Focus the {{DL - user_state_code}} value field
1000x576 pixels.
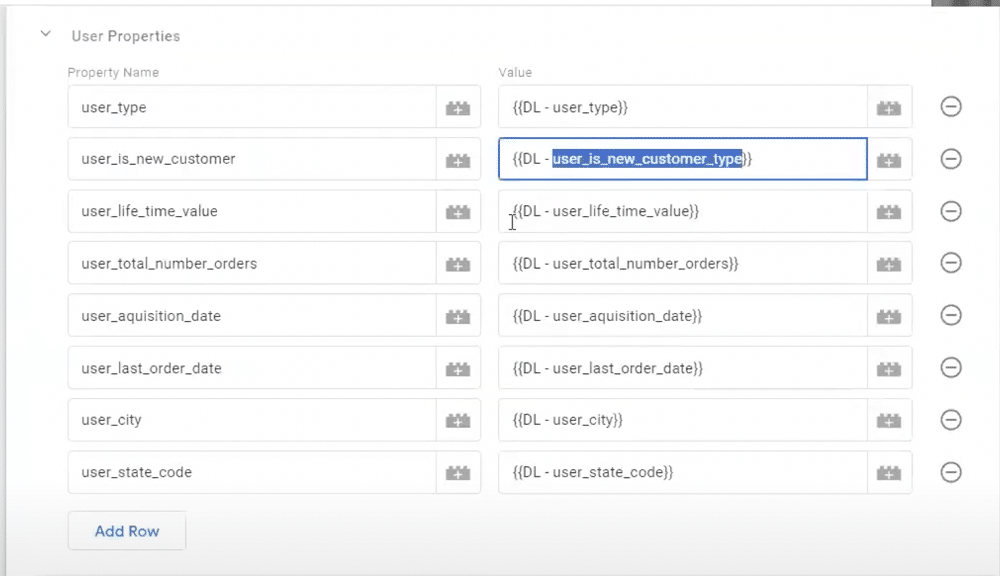[682, 472]
